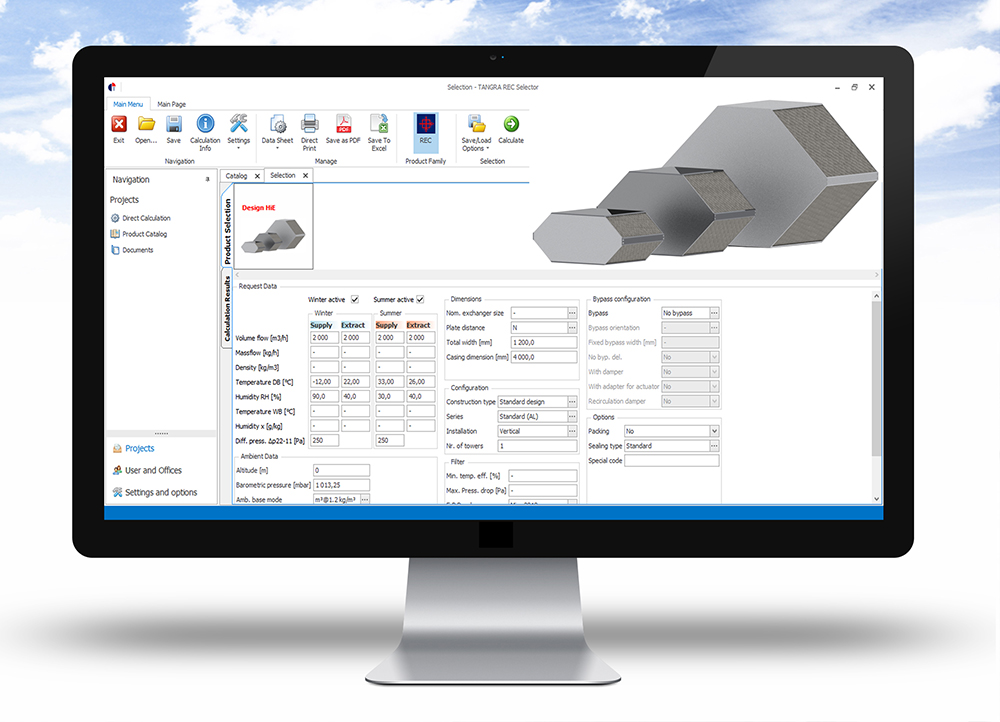This screenshot has width=1000, height=722.
Task: Expand the Packing dropdown
Action: pyautogui.click(x=714, y=431)
